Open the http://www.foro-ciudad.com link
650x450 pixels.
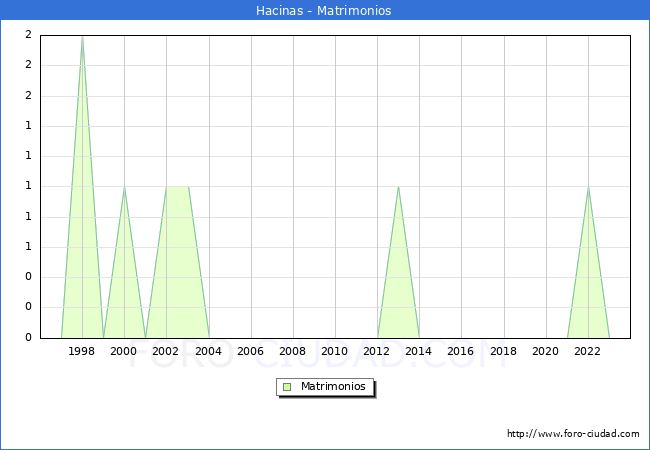(573, 434)
